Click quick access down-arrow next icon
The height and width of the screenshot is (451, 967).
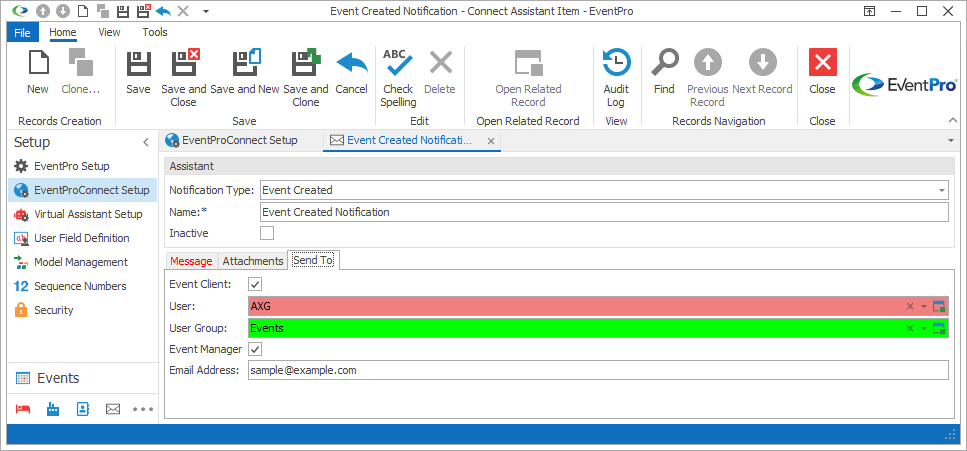click(x=63, y=11)
